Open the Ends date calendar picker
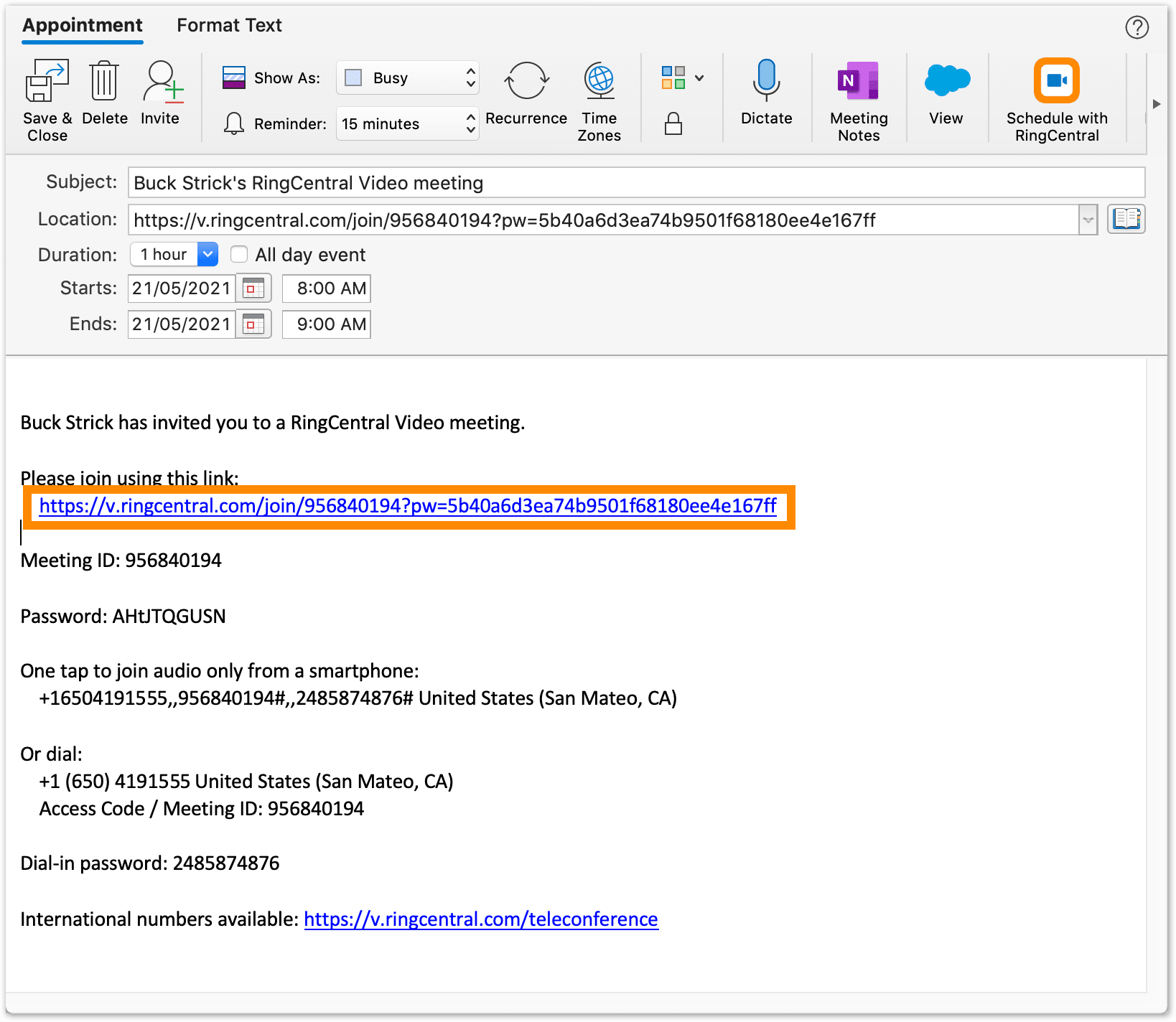This screenshot has height=1022, width=1176. point(253,324)
